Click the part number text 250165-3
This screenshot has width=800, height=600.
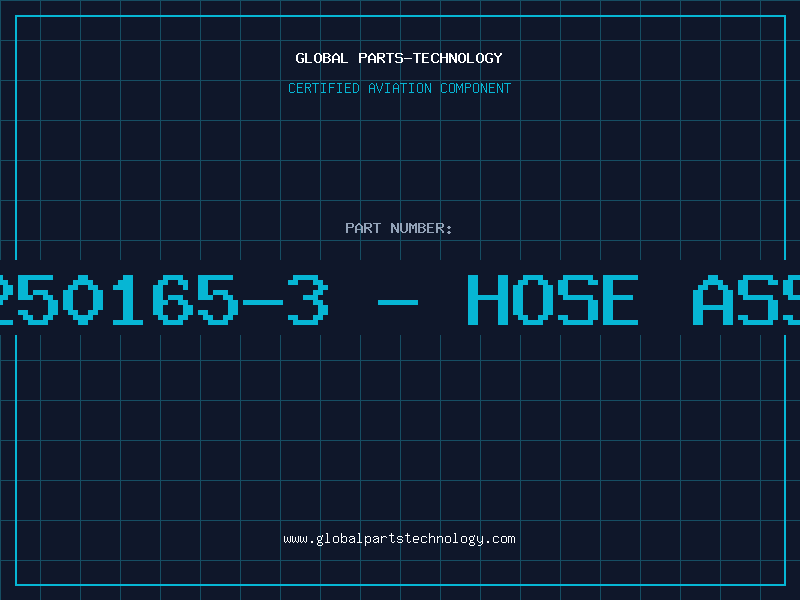click(164, 300)
